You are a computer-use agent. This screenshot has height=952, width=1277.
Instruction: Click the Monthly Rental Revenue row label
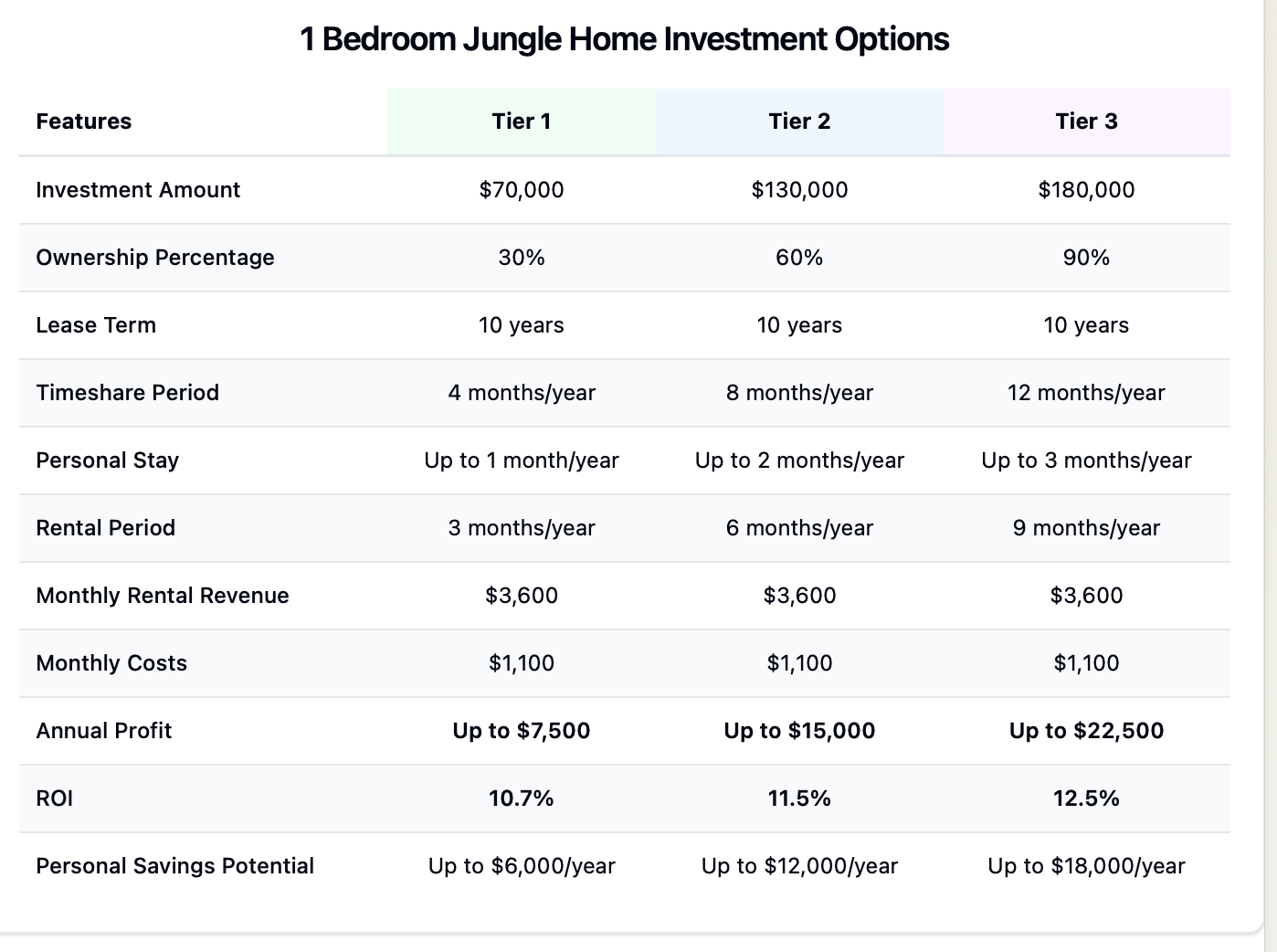163,596
